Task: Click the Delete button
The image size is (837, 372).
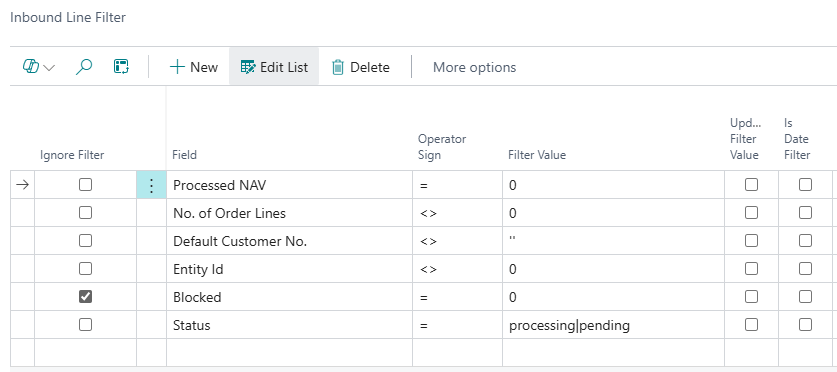Action: click(361, 67)
